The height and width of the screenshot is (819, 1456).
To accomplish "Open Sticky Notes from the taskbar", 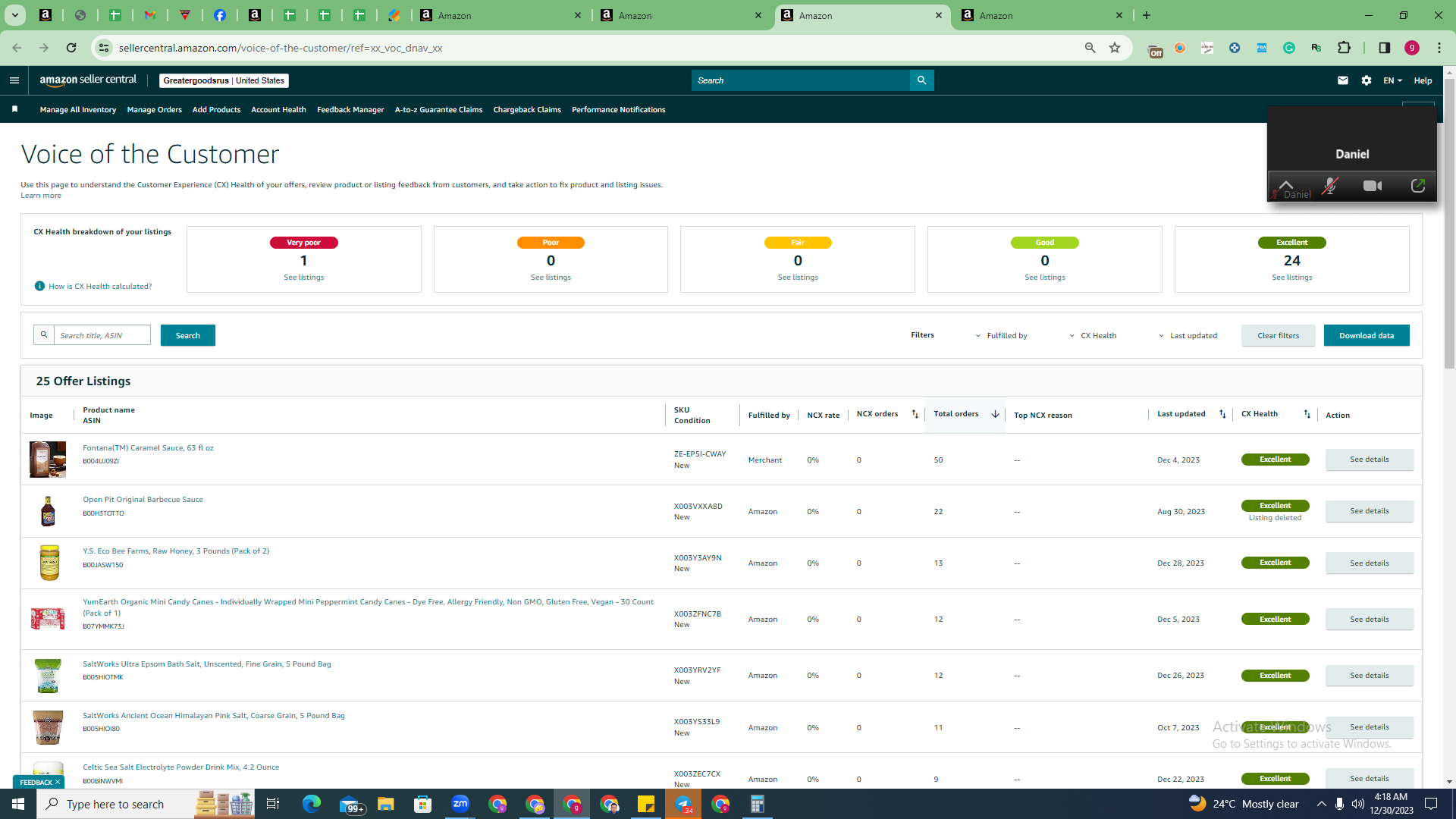I will tap(646, 804).
